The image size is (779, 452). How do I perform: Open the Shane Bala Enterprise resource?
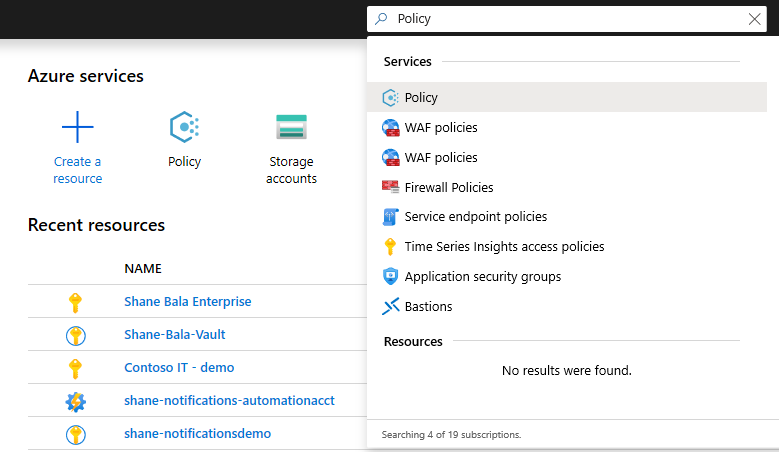(188, 301)
